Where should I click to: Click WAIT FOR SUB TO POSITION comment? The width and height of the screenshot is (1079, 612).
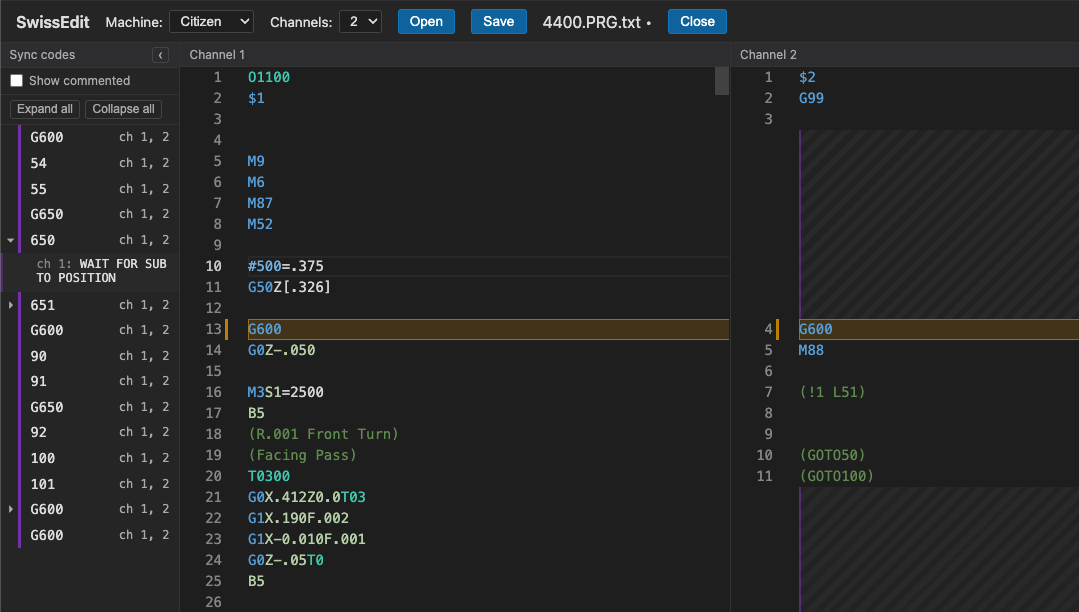101,271
